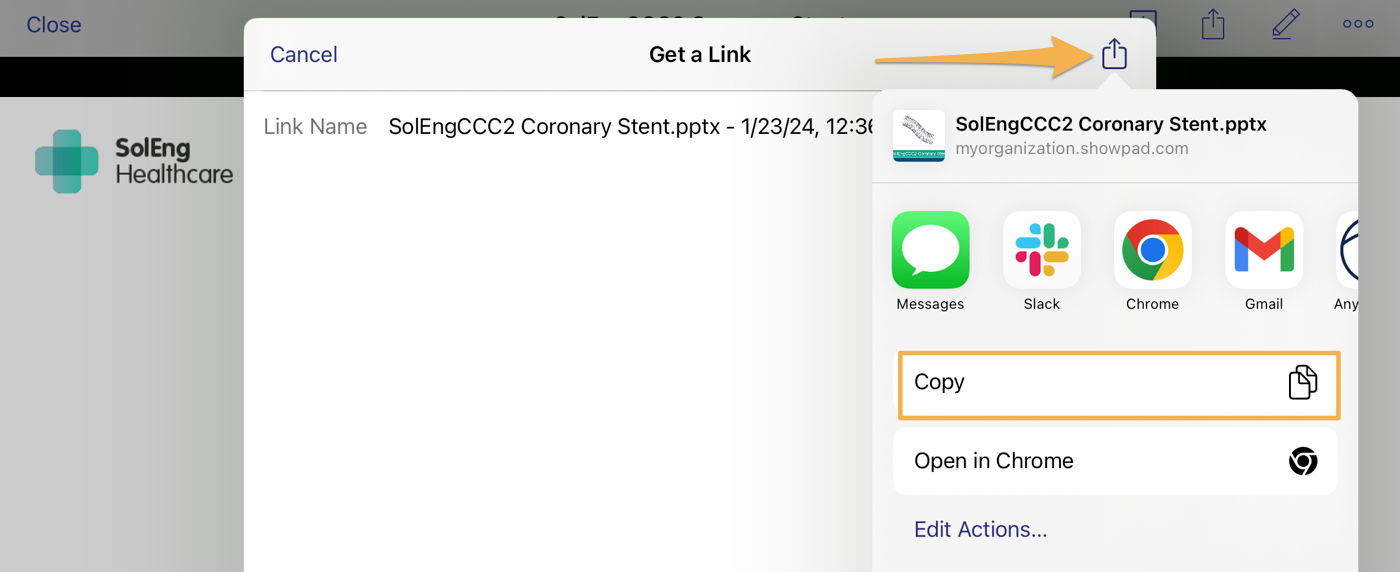Cancel the Get a Link dialog
Viewport: 1400px width, 572px height.
coord(304,54)
